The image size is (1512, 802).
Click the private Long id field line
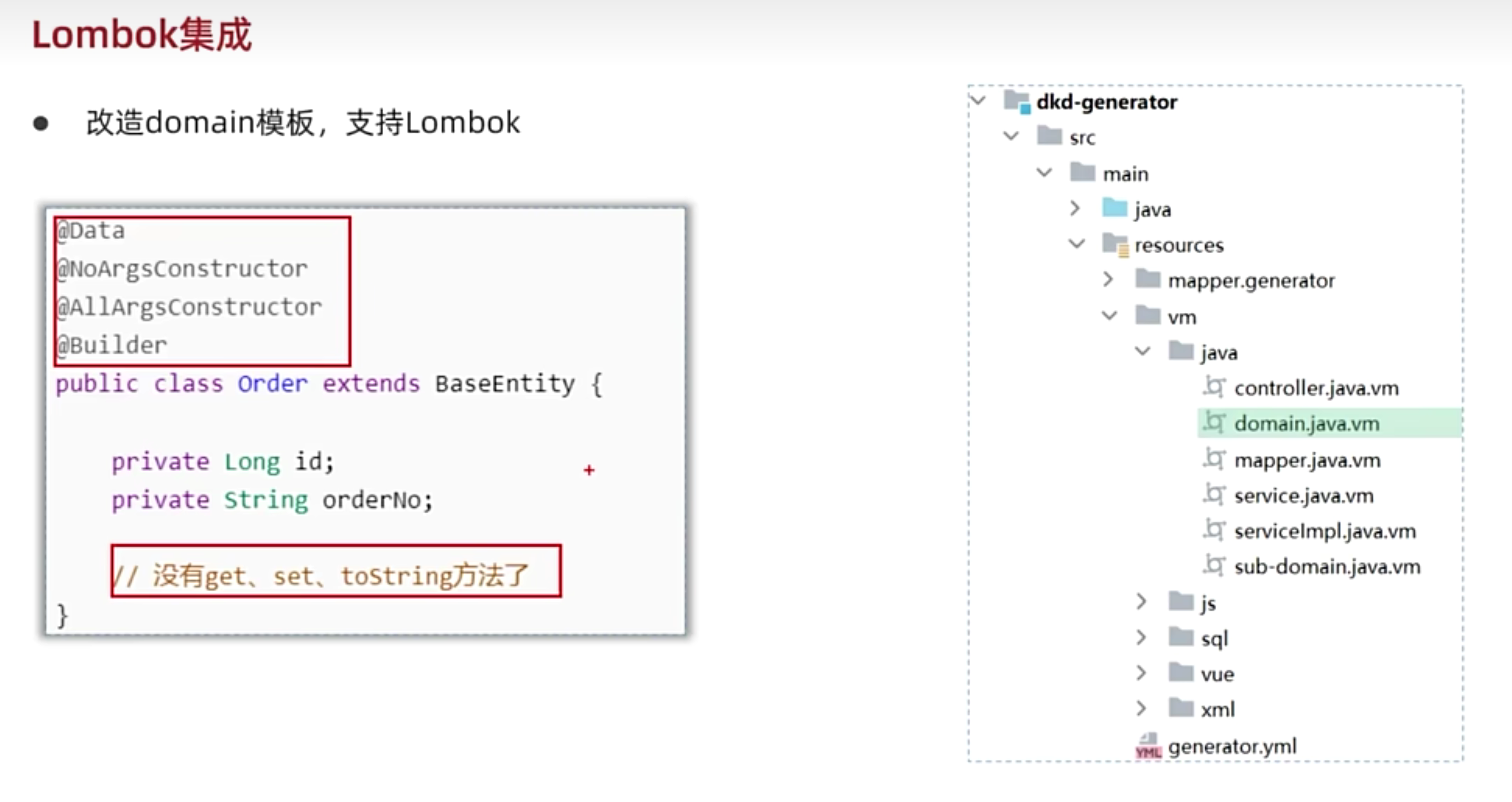(x=223, y=462)
